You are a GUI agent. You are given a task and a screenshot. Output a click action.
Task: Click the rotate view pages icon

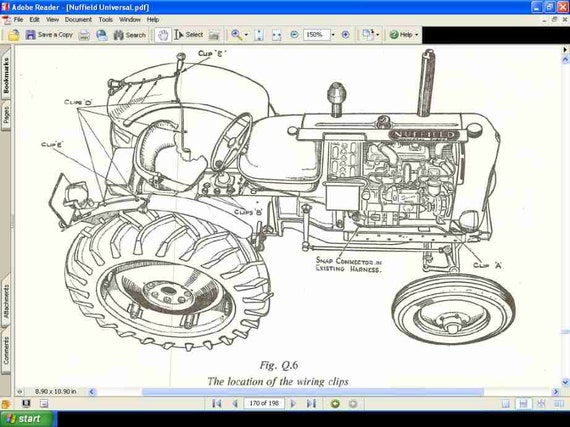[368, 35]
